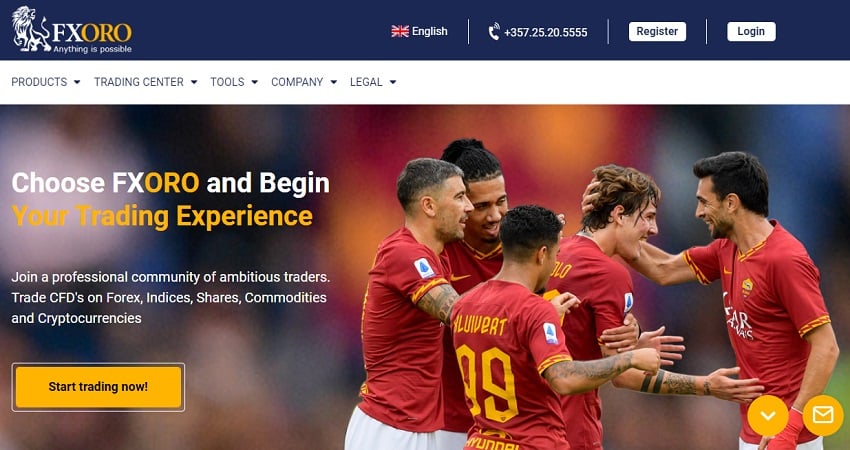Click the orange round chevron-down button
This screenshot has height=450, width=850.
[768, 415]
